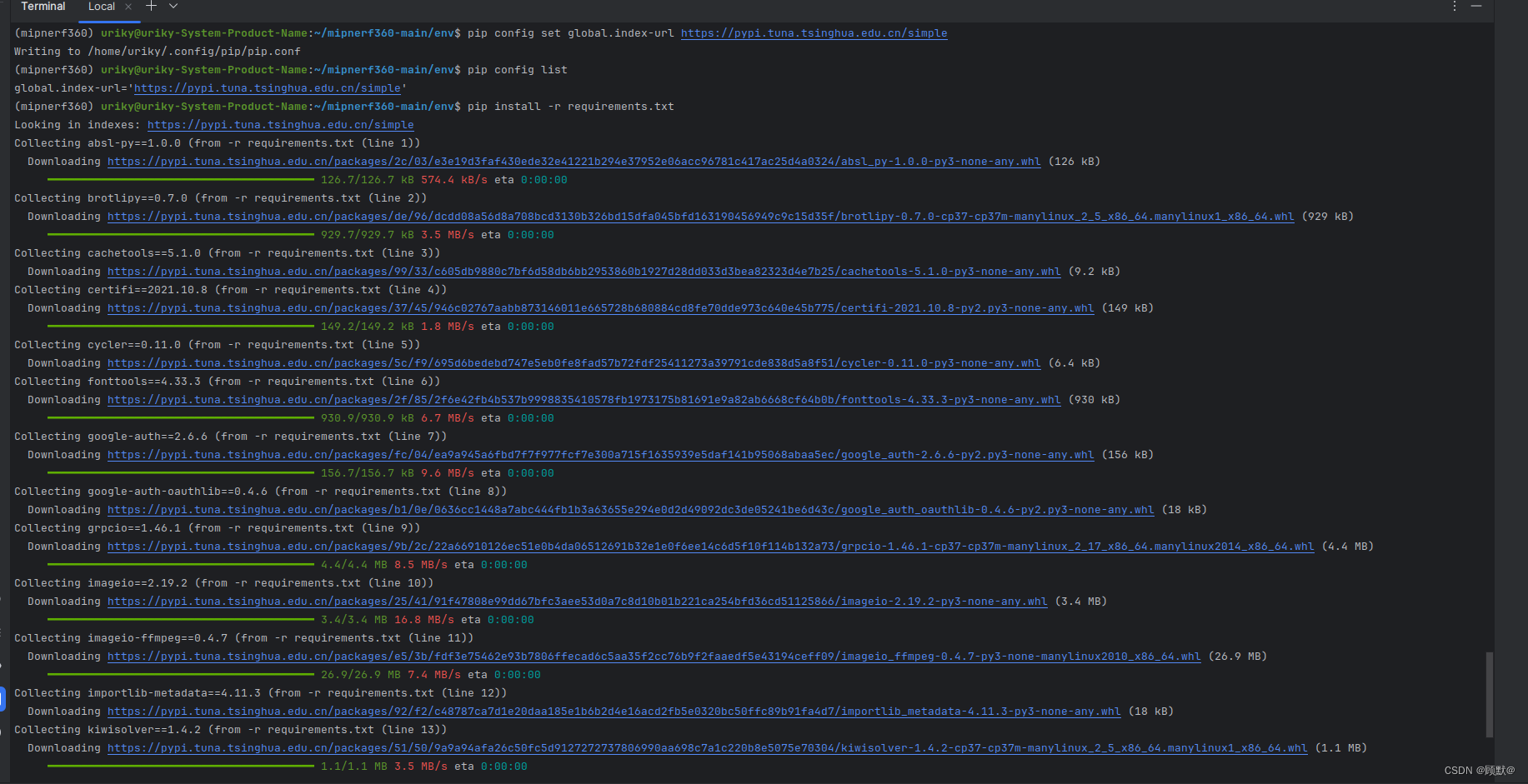Open the pypi.tuna.tsinghua.edu.cn/simple index link
This screenshot has width=1528, height=784.
point(281,124)
